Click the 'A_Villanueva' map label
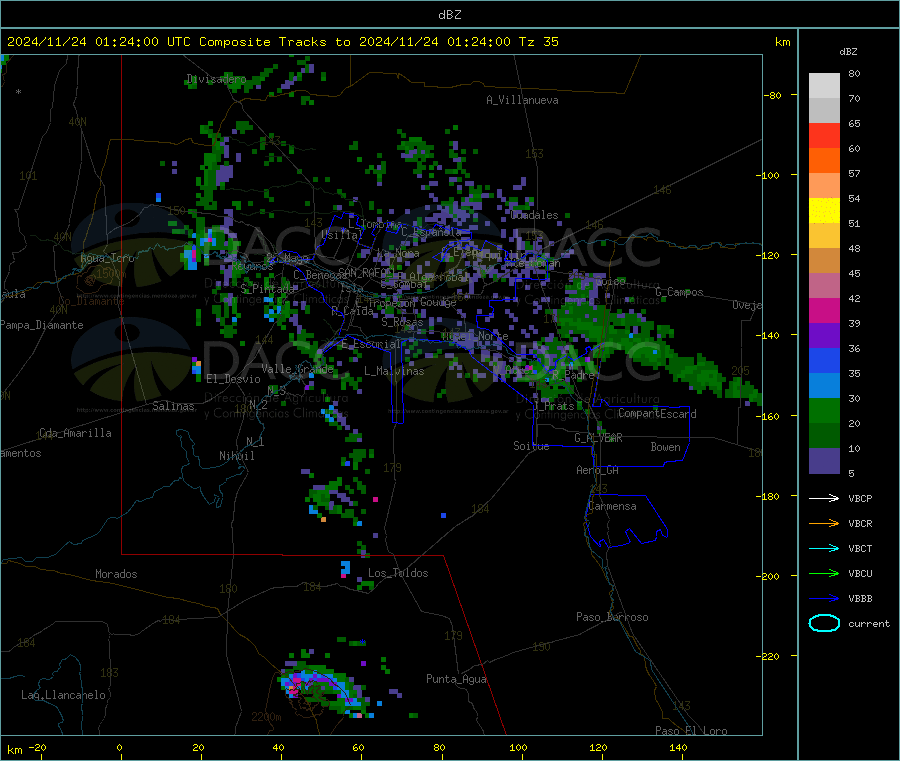The width and height of the screenshot is (900, 761). click(522, 100)
